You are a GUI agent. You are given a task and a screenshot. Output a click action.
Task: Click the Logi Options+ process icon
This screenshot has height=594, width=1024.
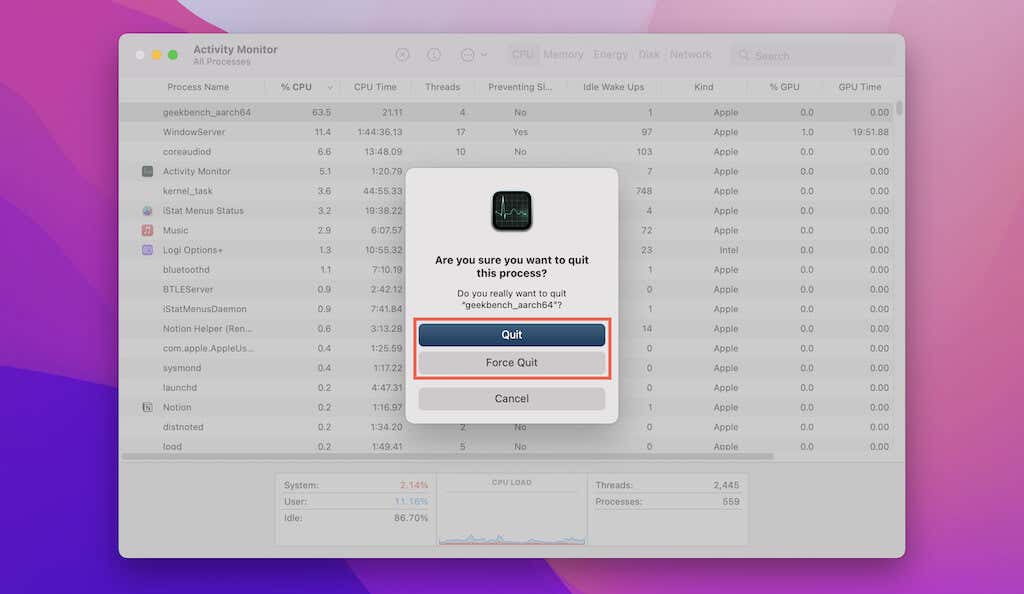click(x=145, y=250)
